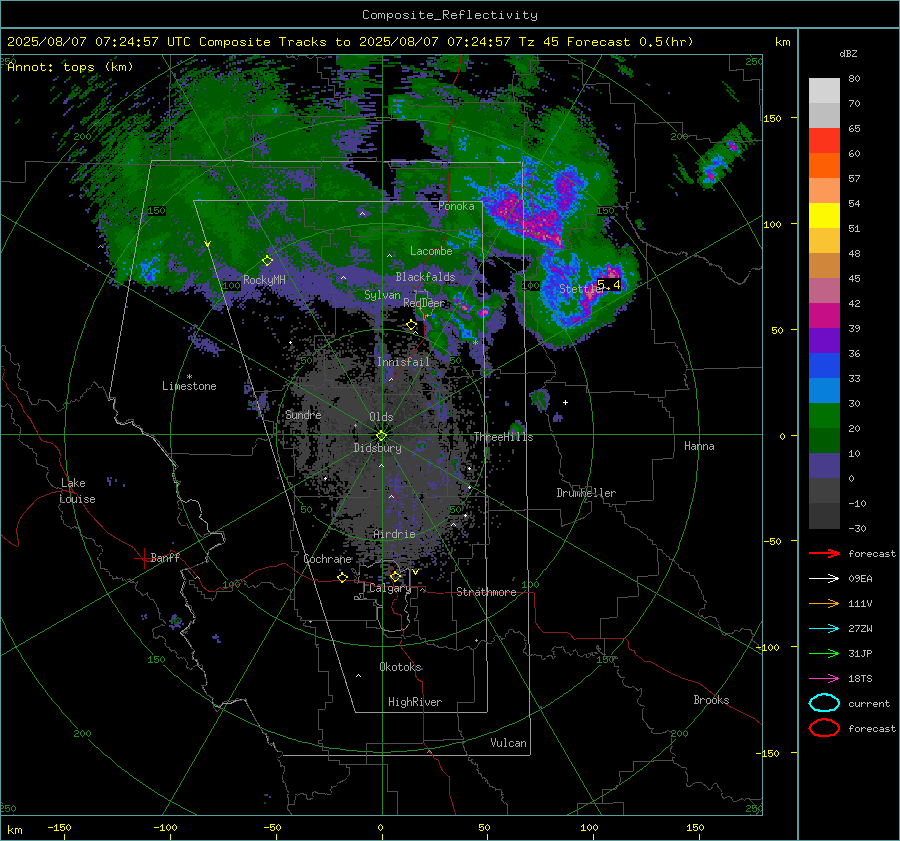This screenshot has width=900, height=841.
Task: Select the green 31JP track arrow
Action: click(x=824, y=653)
